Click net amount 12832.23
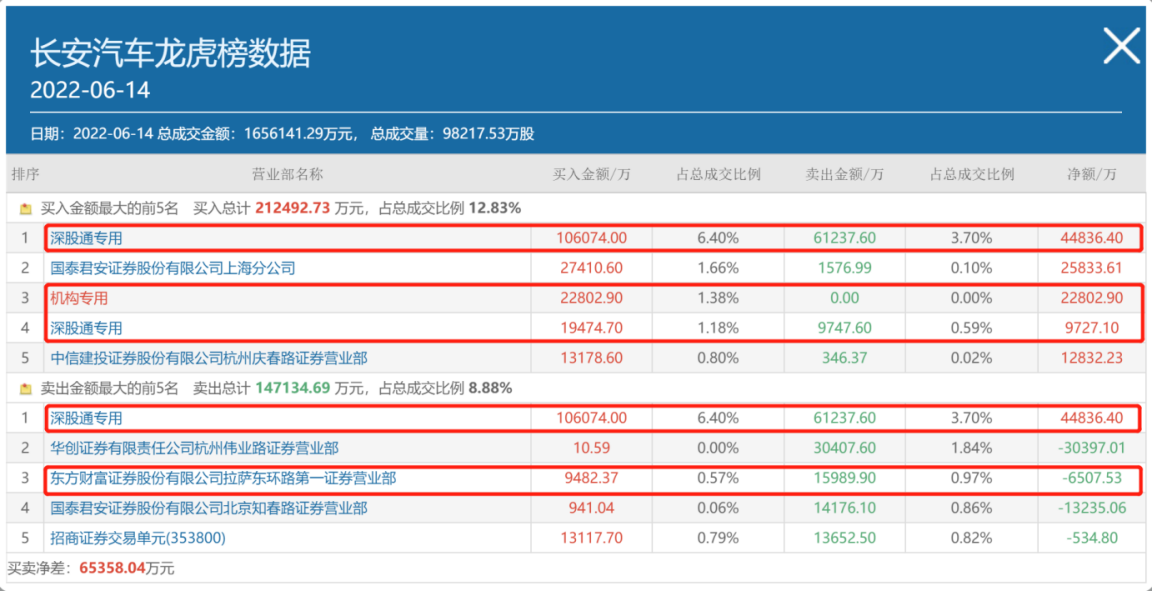1152x592 pixels. [x=1091, y=358]
